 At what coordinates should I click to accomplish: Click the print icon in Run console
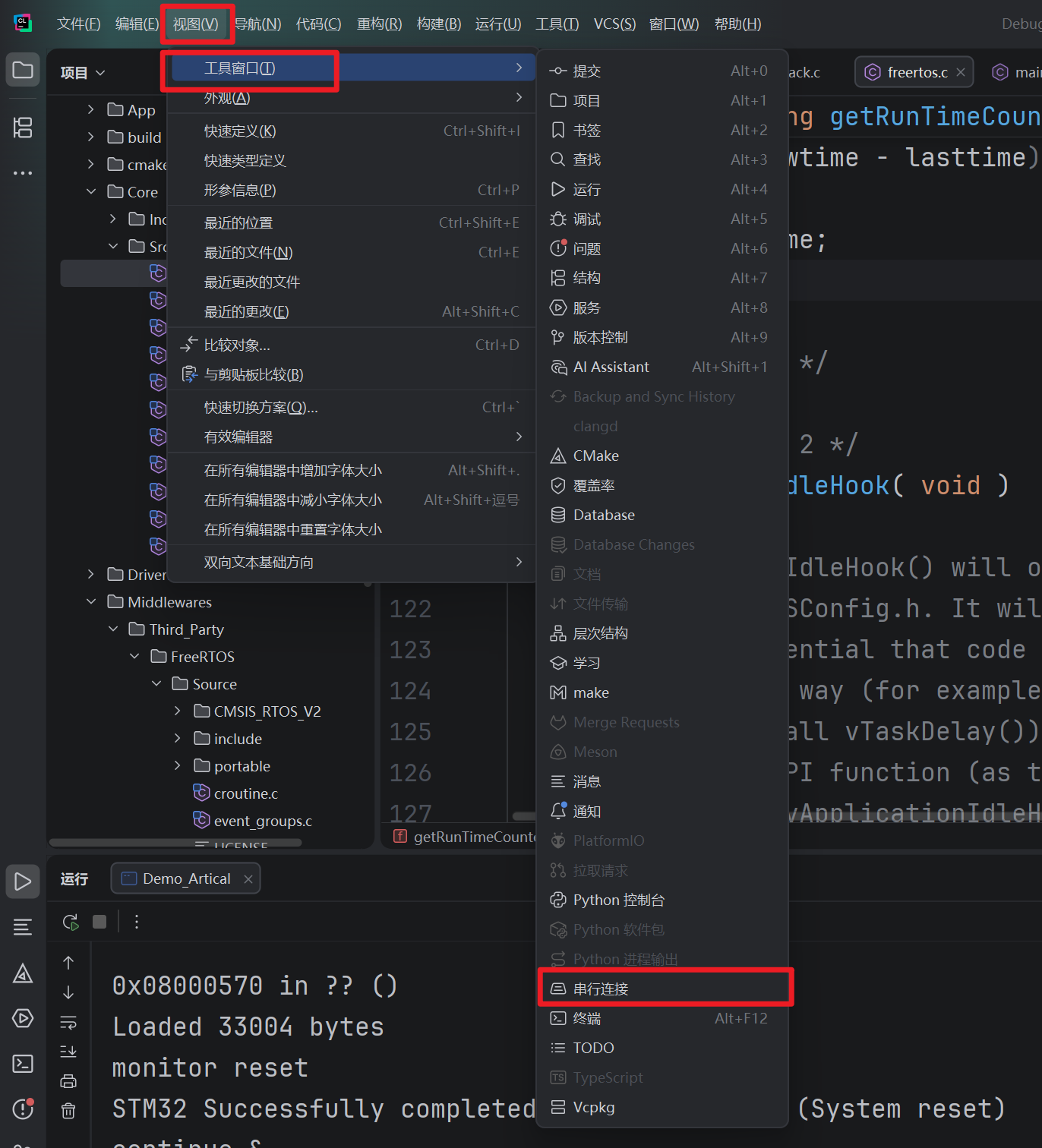click(68, 1081)
